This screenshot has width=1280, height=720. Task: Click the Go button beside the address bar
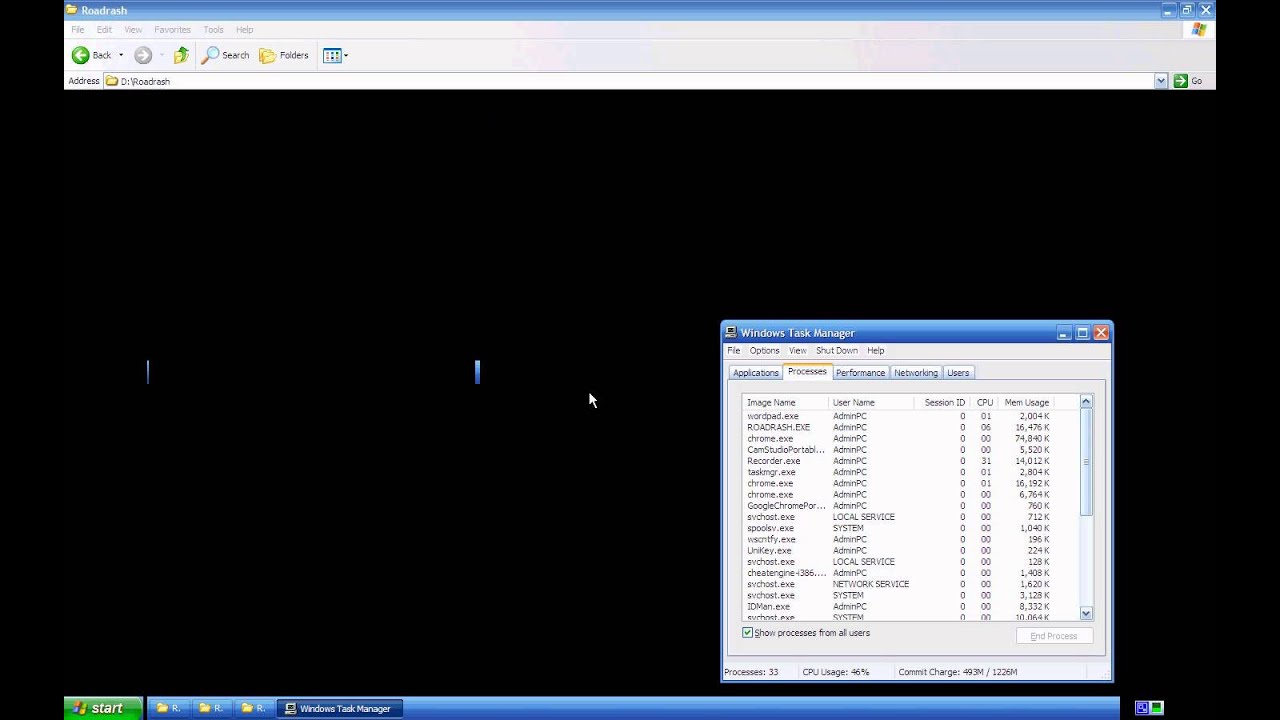point(1188,81)
